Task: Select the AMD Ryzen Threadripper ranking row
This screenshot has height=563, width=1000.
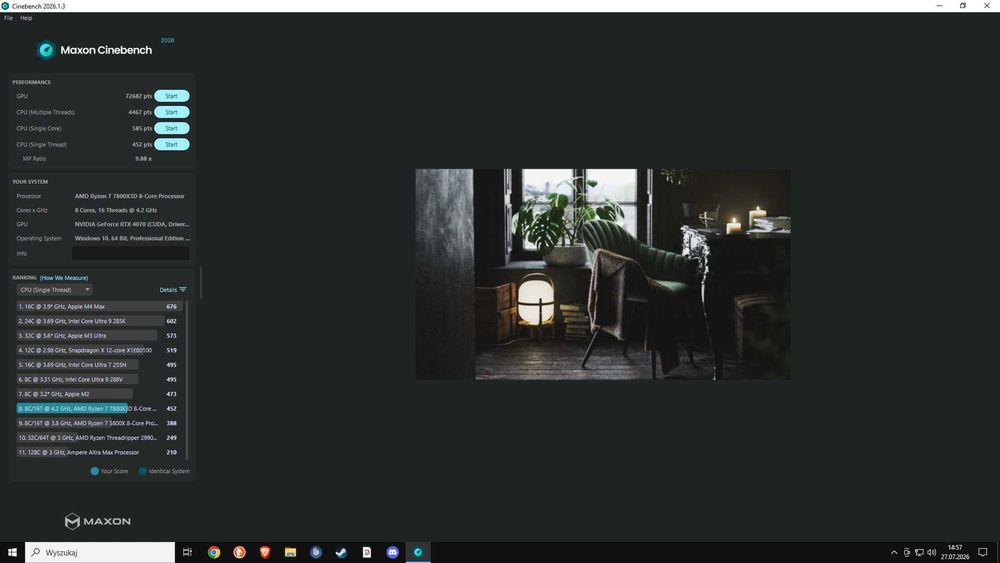Action: click(99, 438)
